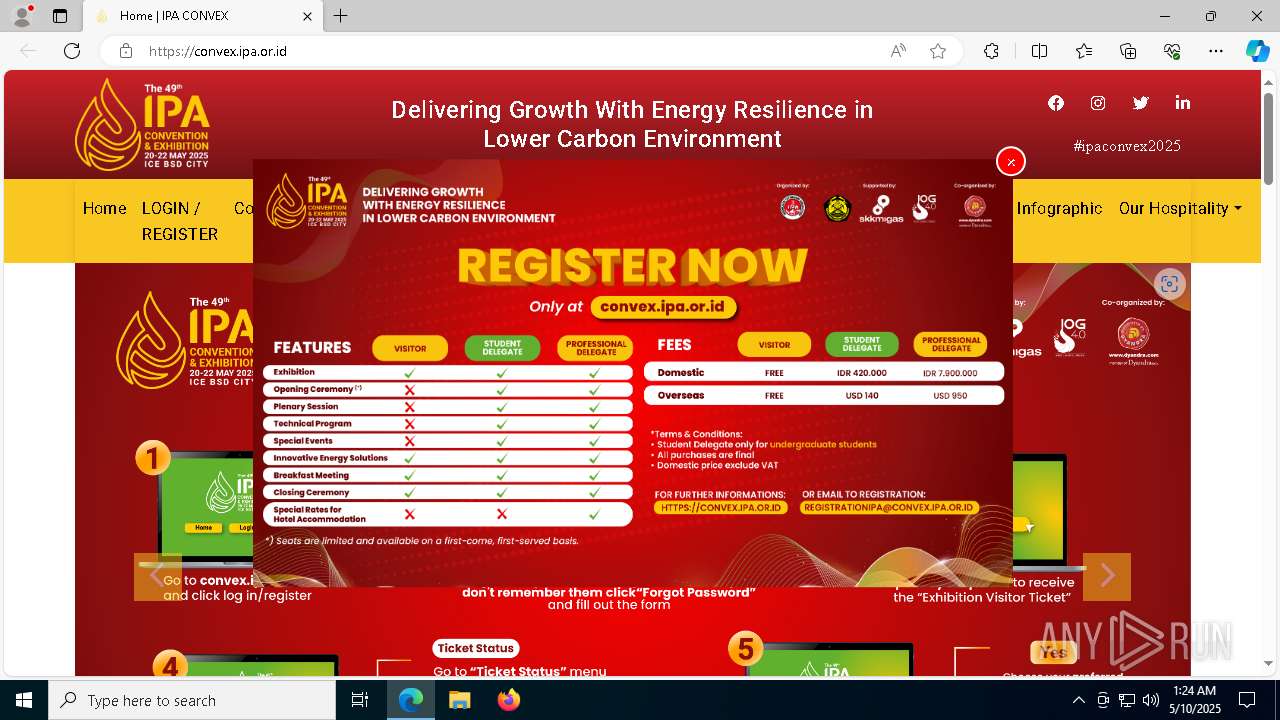This screenshot has width=1280, height=720.
Task: Open File Explorer from taskbar
Action: point(459,700)
